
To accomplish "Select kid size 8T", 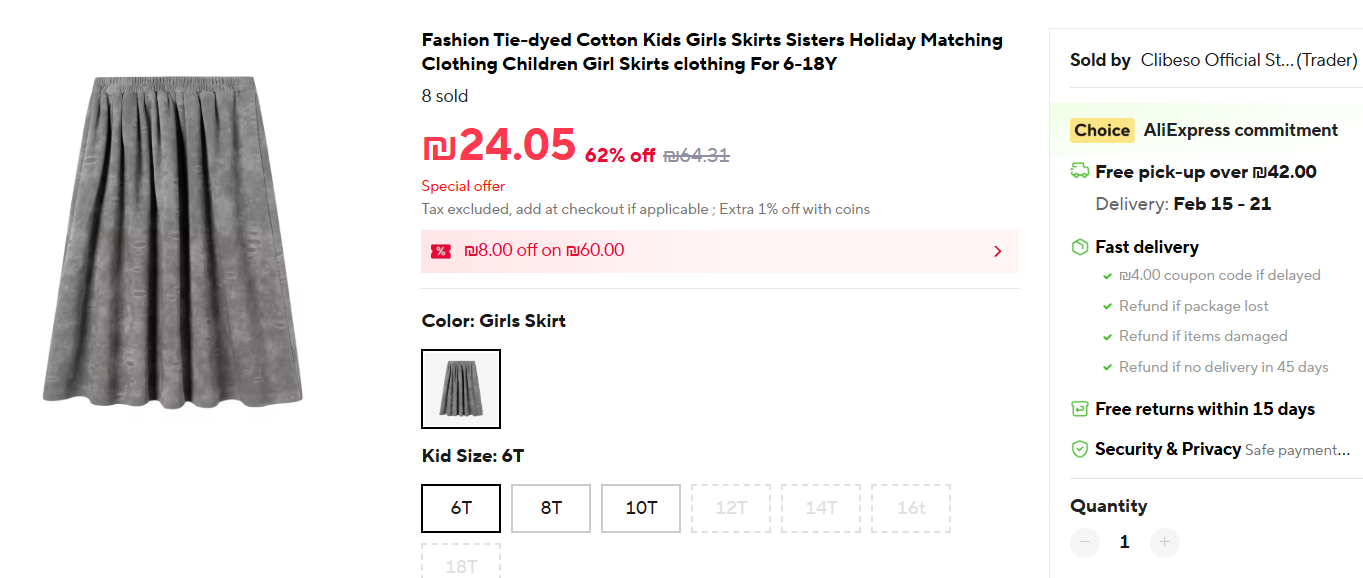I will (551, 508).
